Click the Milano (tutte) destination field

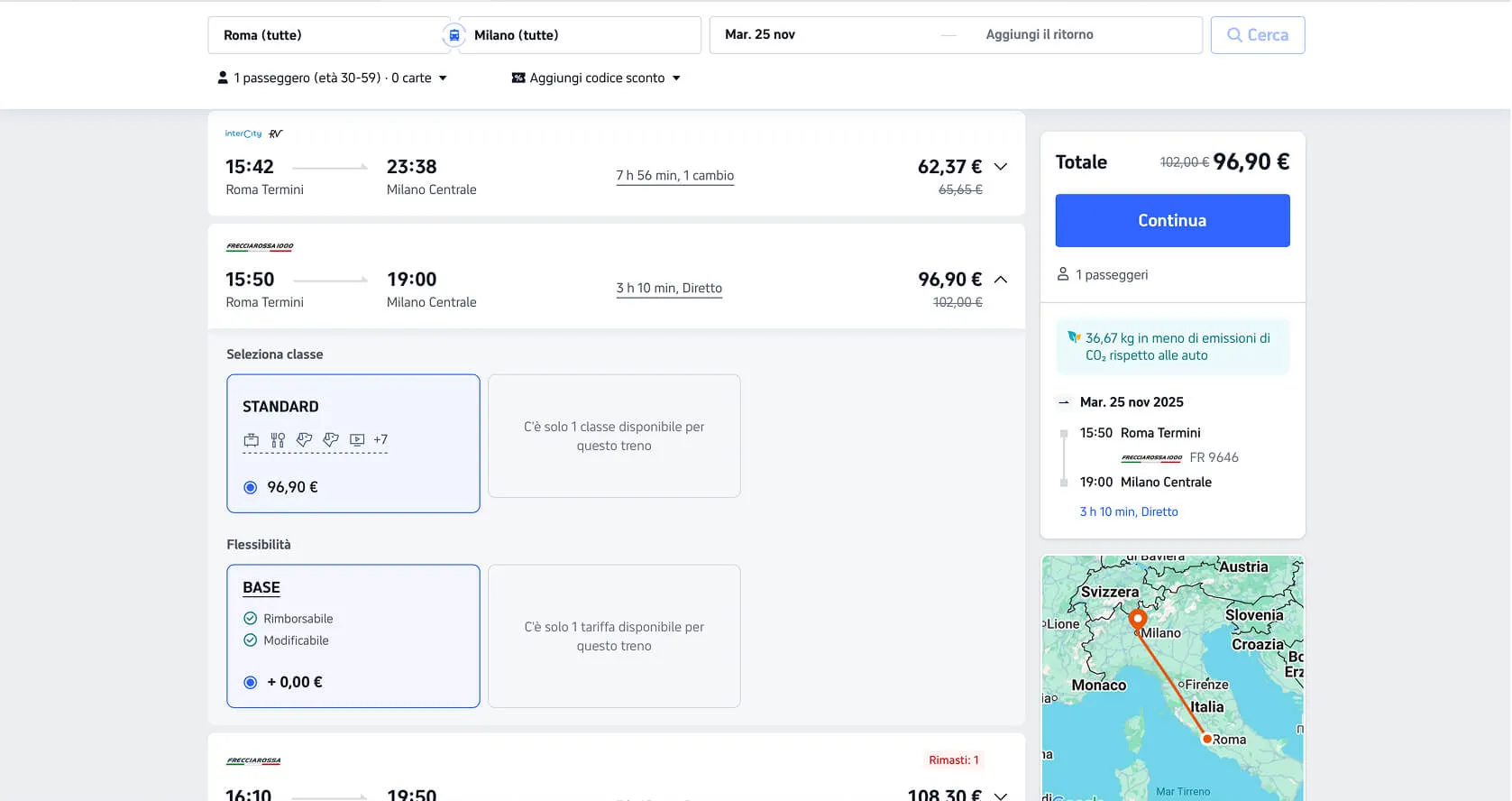(580, 35)
